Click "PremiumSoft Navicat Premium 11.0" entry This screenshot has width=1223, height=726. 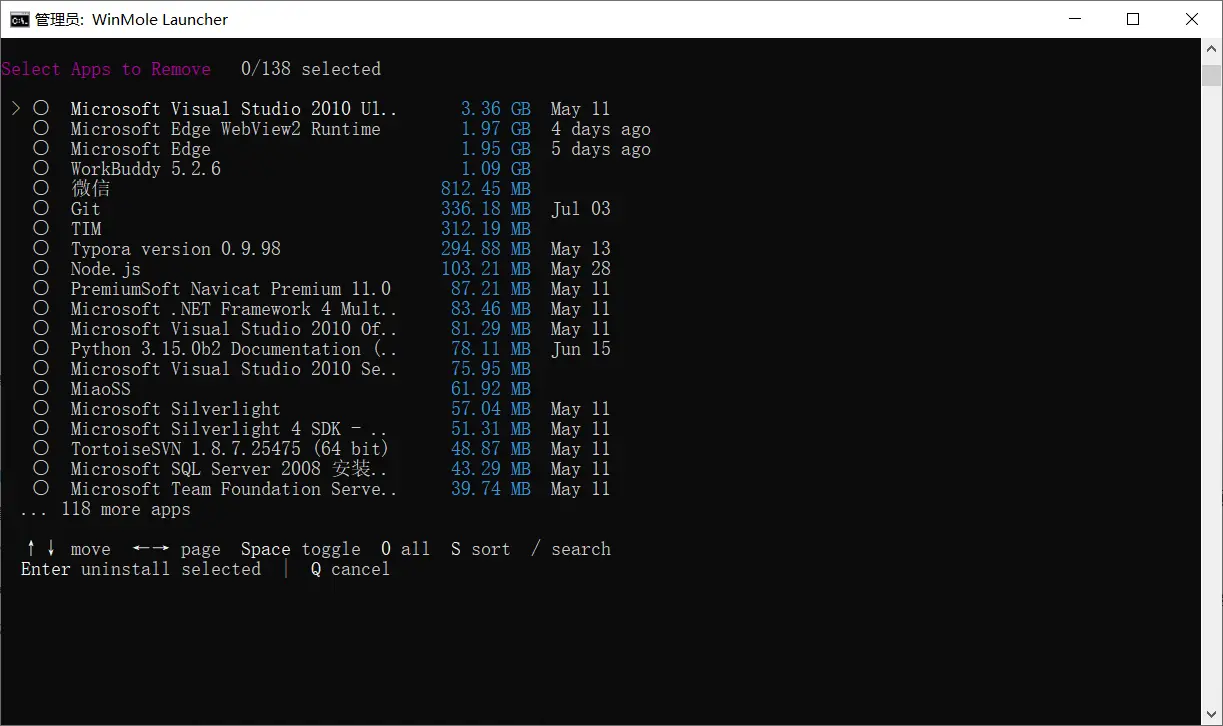click(231, 289)
